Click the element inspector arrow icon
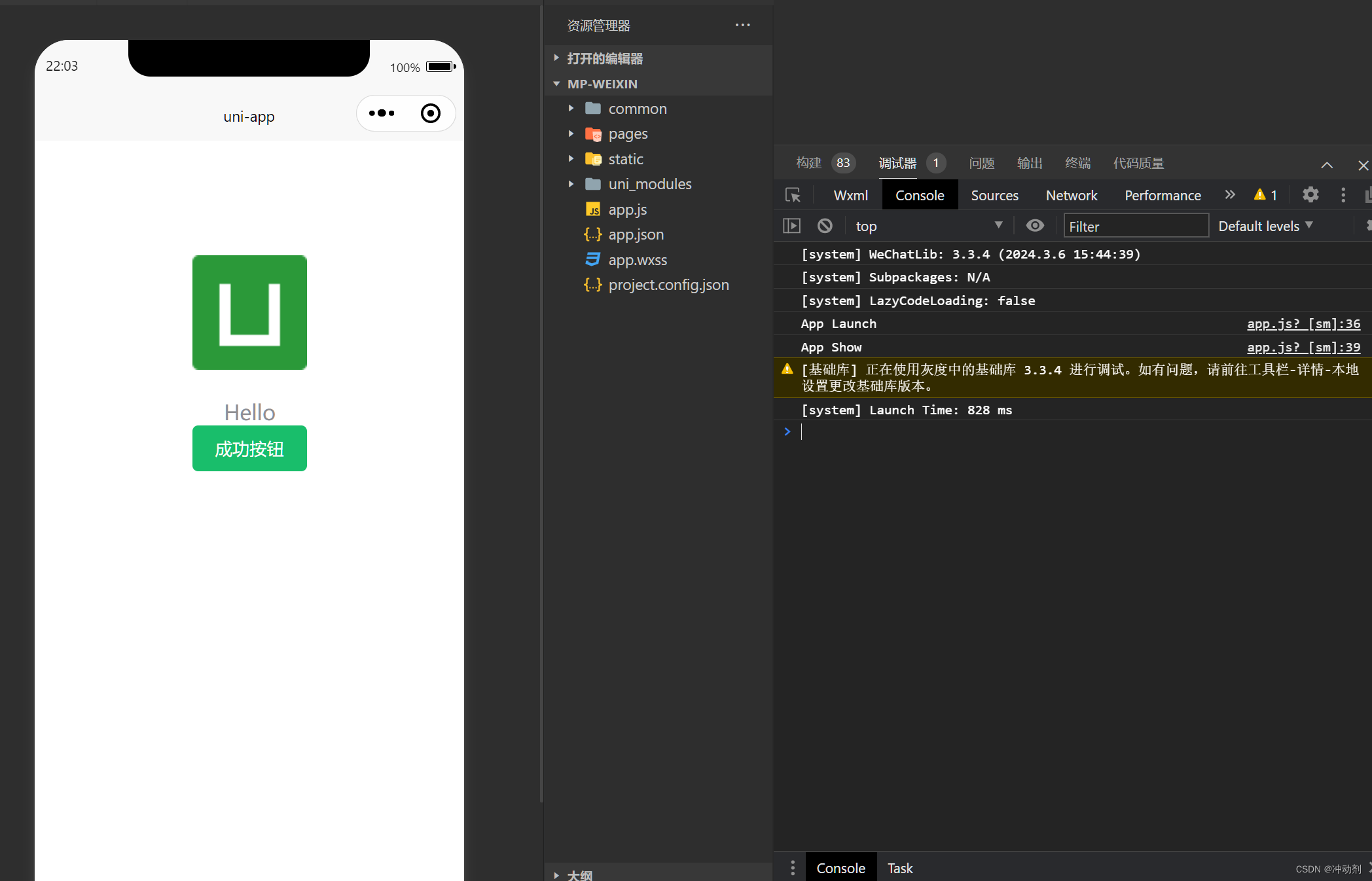Image resolution: width=1372 pixels, height=881 pixels. 793,195
